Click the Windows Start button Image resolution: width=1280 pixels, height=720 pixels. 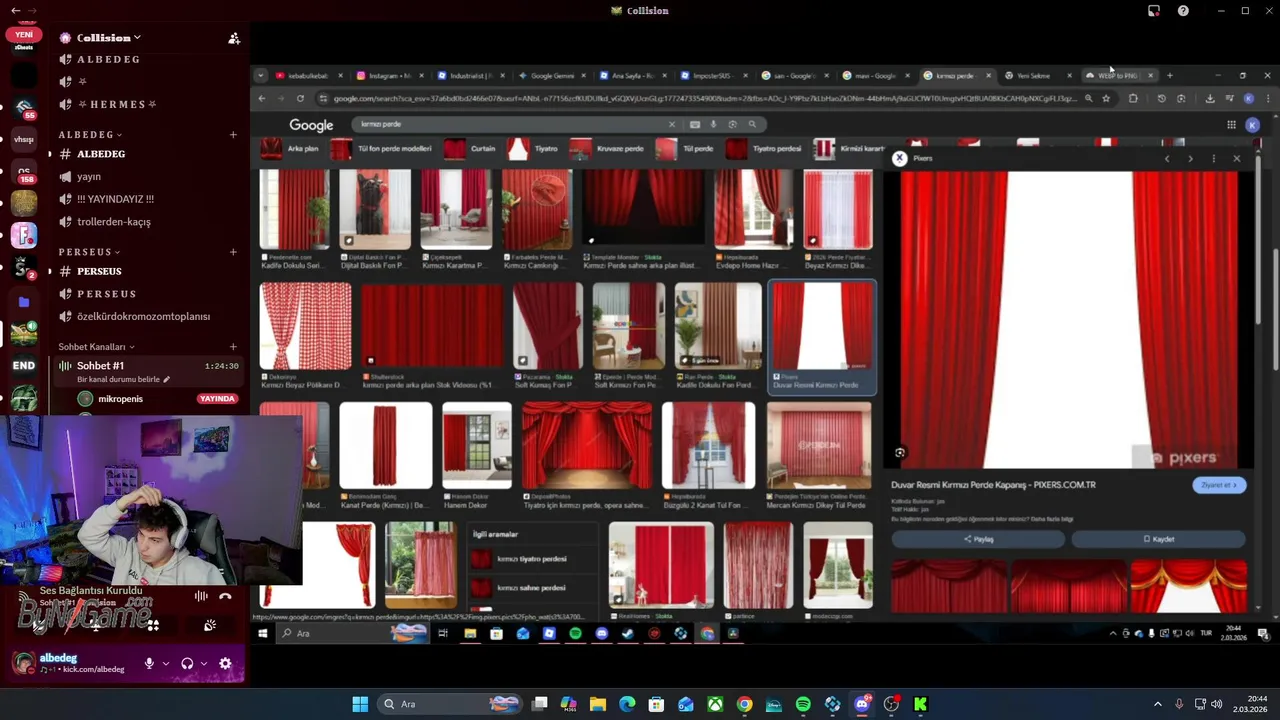[x=360, y=704]
